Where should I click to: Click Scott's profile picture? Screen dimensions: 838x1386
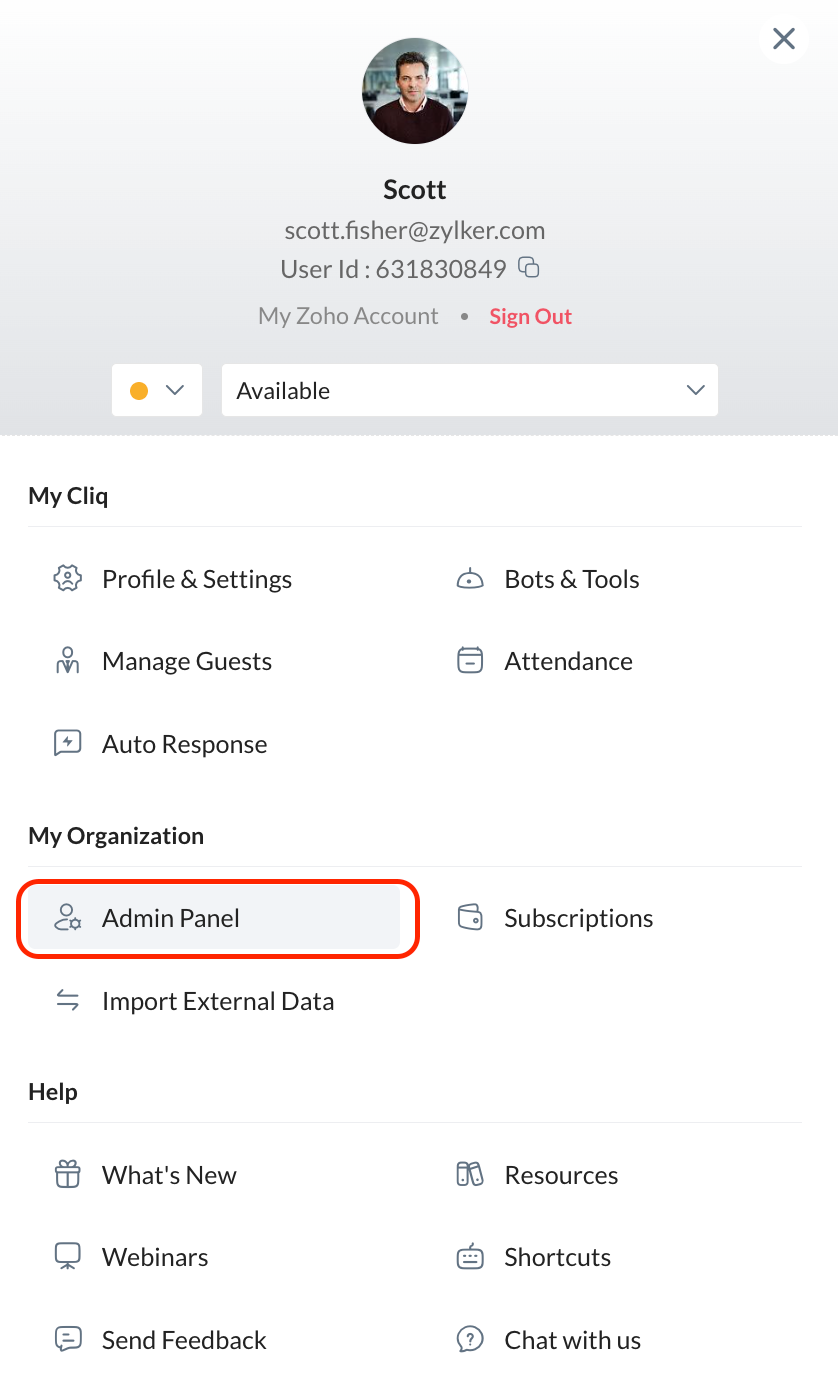click(415, 91)
